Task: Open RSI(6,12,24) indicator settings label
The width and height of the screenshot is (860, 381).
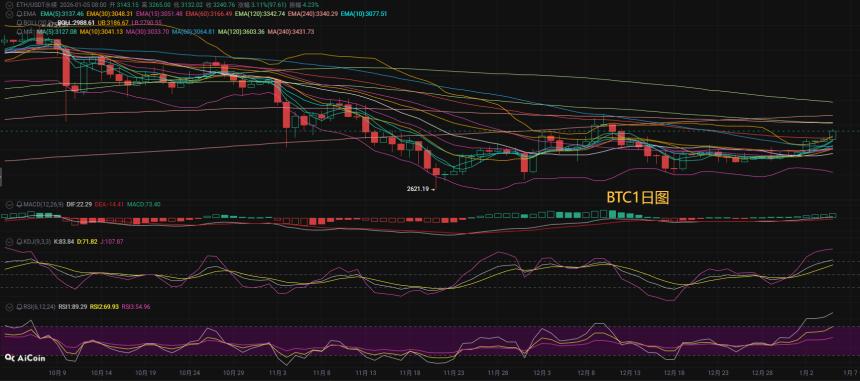Action: point(40,308)
